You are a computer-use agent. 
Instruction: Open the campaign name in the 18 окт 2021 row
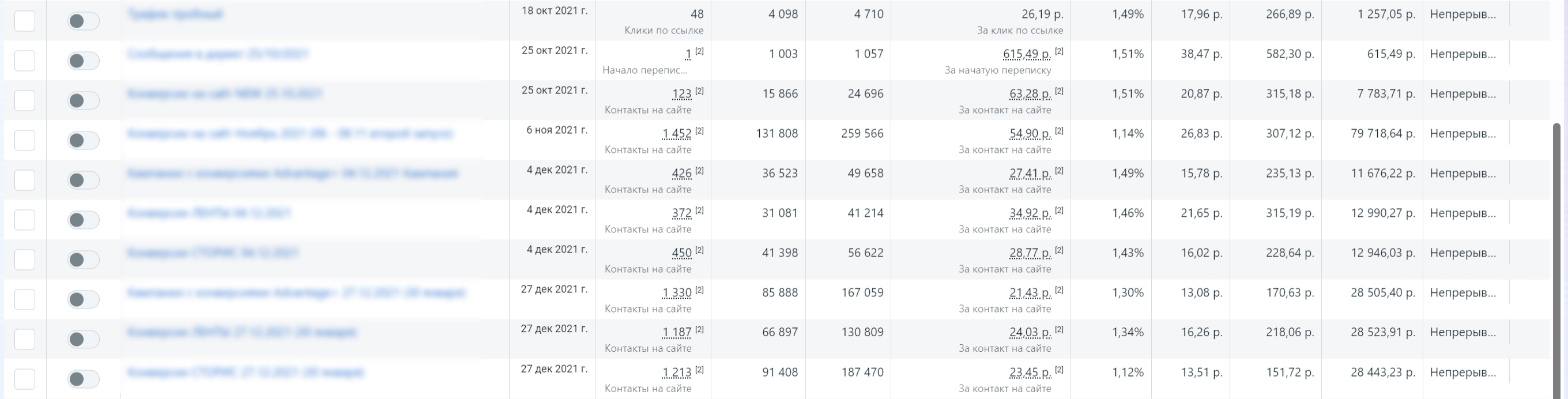point(175,14)
